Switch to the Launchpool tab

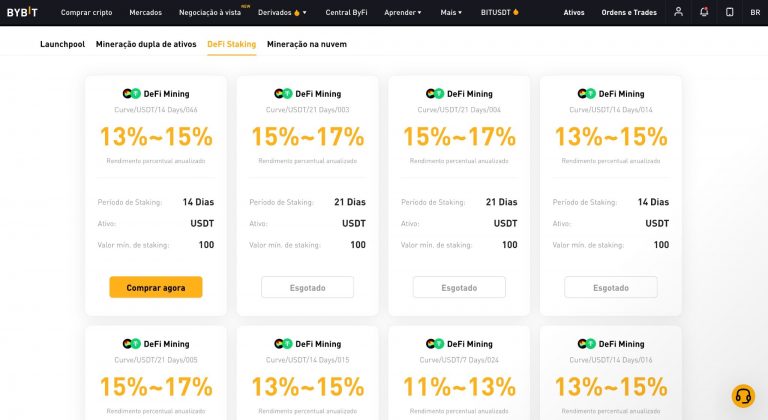click(x=62, y=44)
